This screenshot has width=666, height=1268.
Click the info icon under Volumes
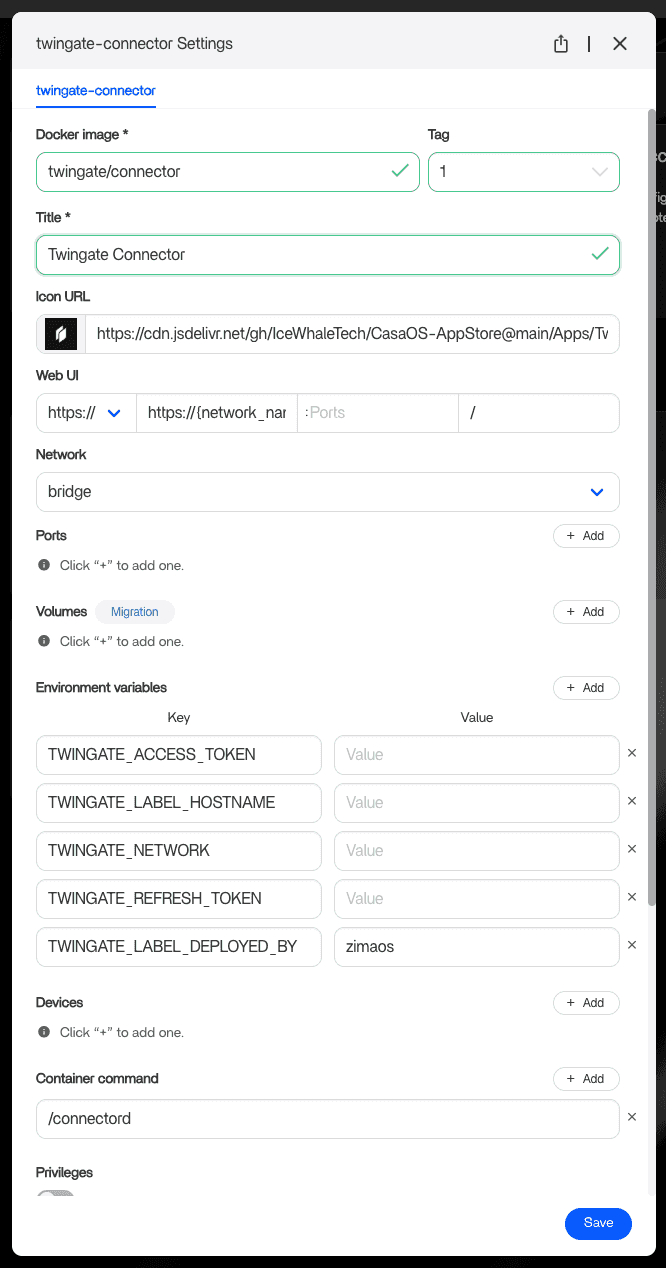coord(44,641)
